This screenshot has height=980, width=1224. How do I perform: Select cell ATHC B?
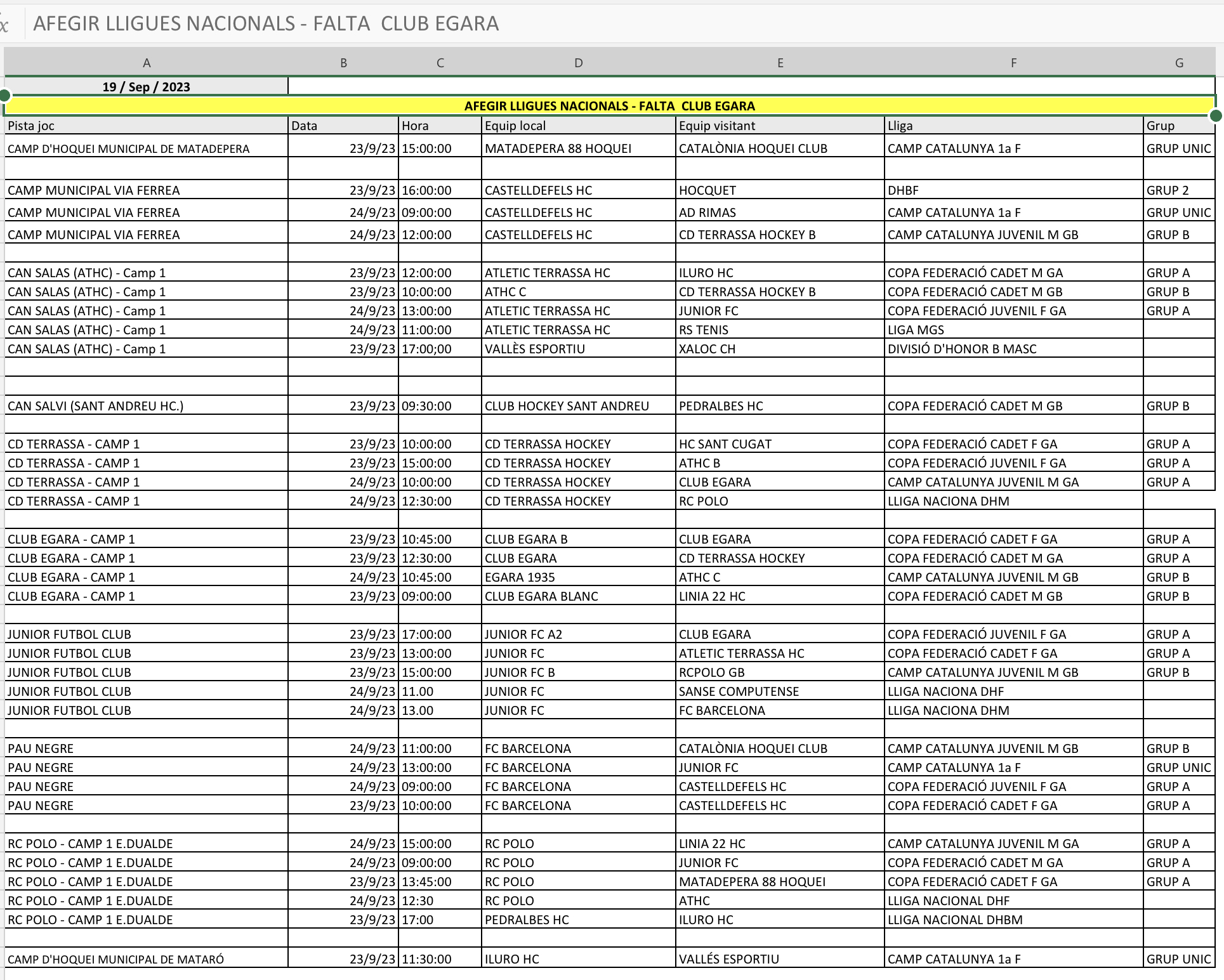coord(780,463)
